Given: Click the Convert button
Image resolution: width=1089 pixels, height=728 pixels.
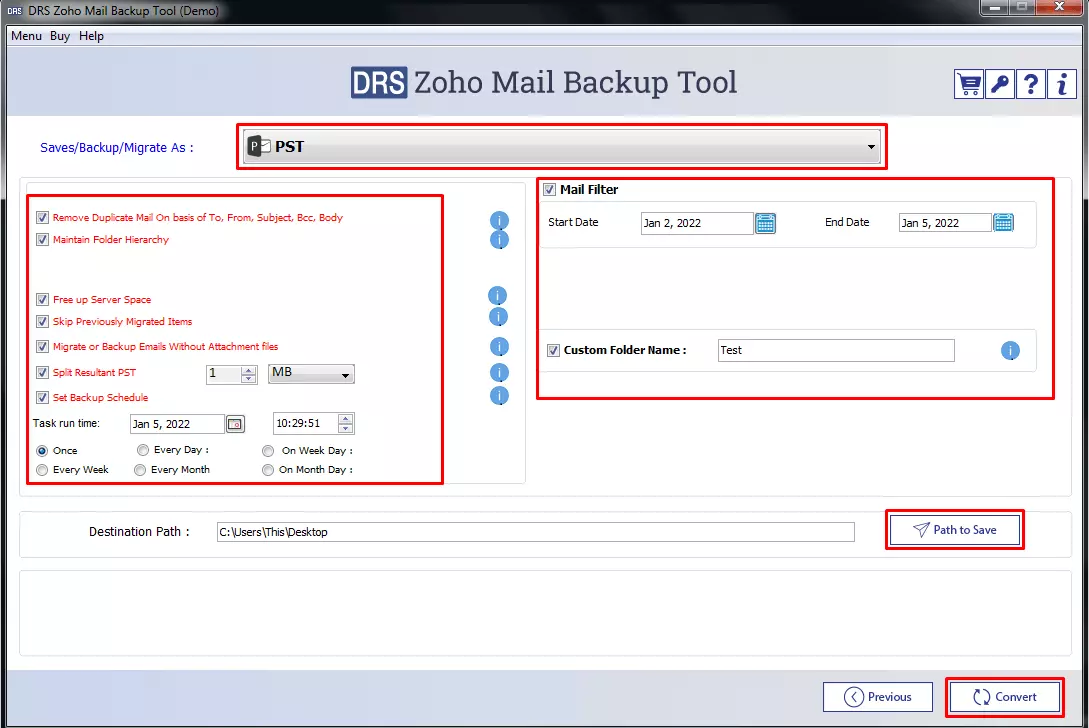Looking at the screenshot, I should (x=1004, y=697).
